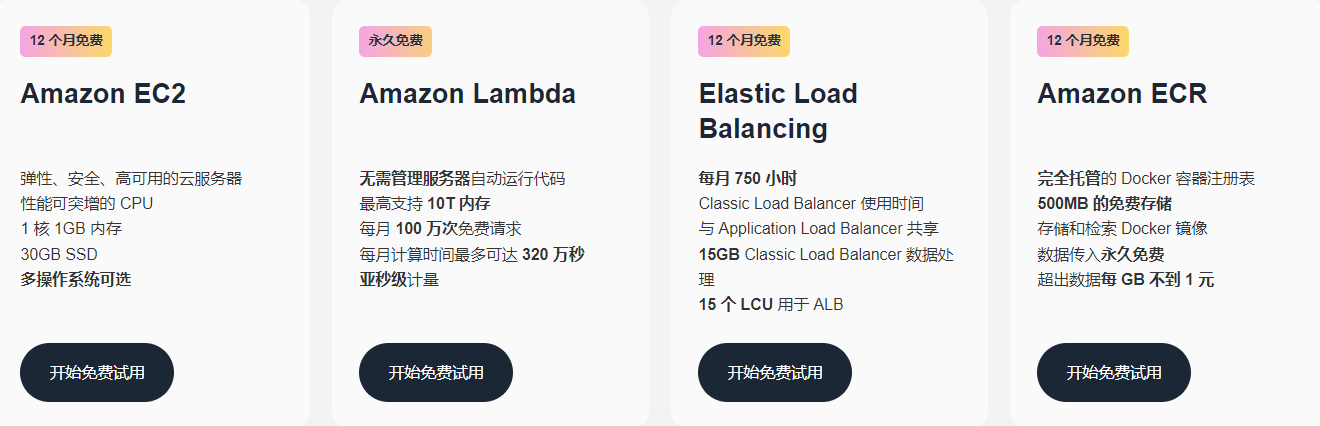Viewport: 1320px width, 426px height.
Task: Click the 永久免费 badge on Lambda card
Action: point(395,41)
